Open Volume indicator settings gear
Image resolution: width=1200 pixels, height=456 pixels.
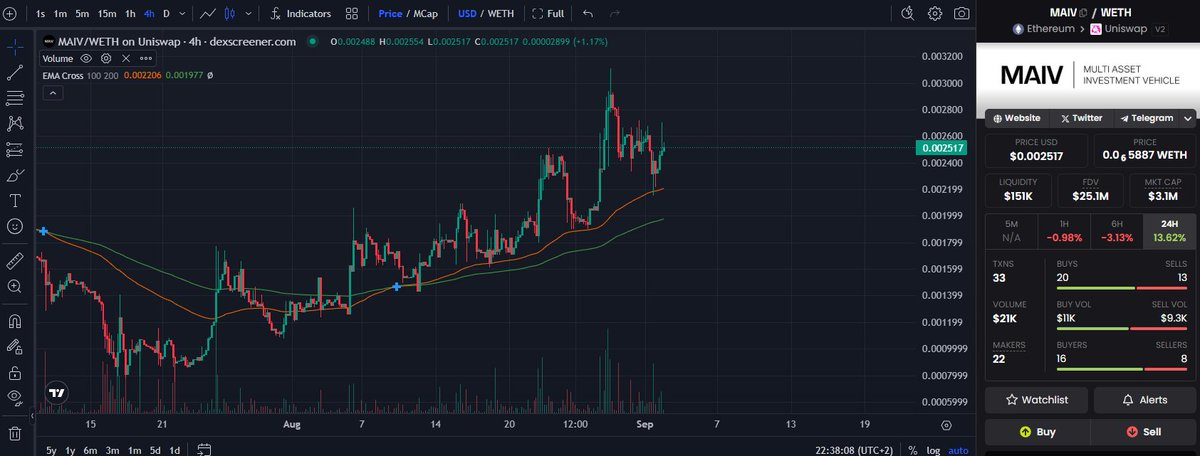(x=105, y=59)
